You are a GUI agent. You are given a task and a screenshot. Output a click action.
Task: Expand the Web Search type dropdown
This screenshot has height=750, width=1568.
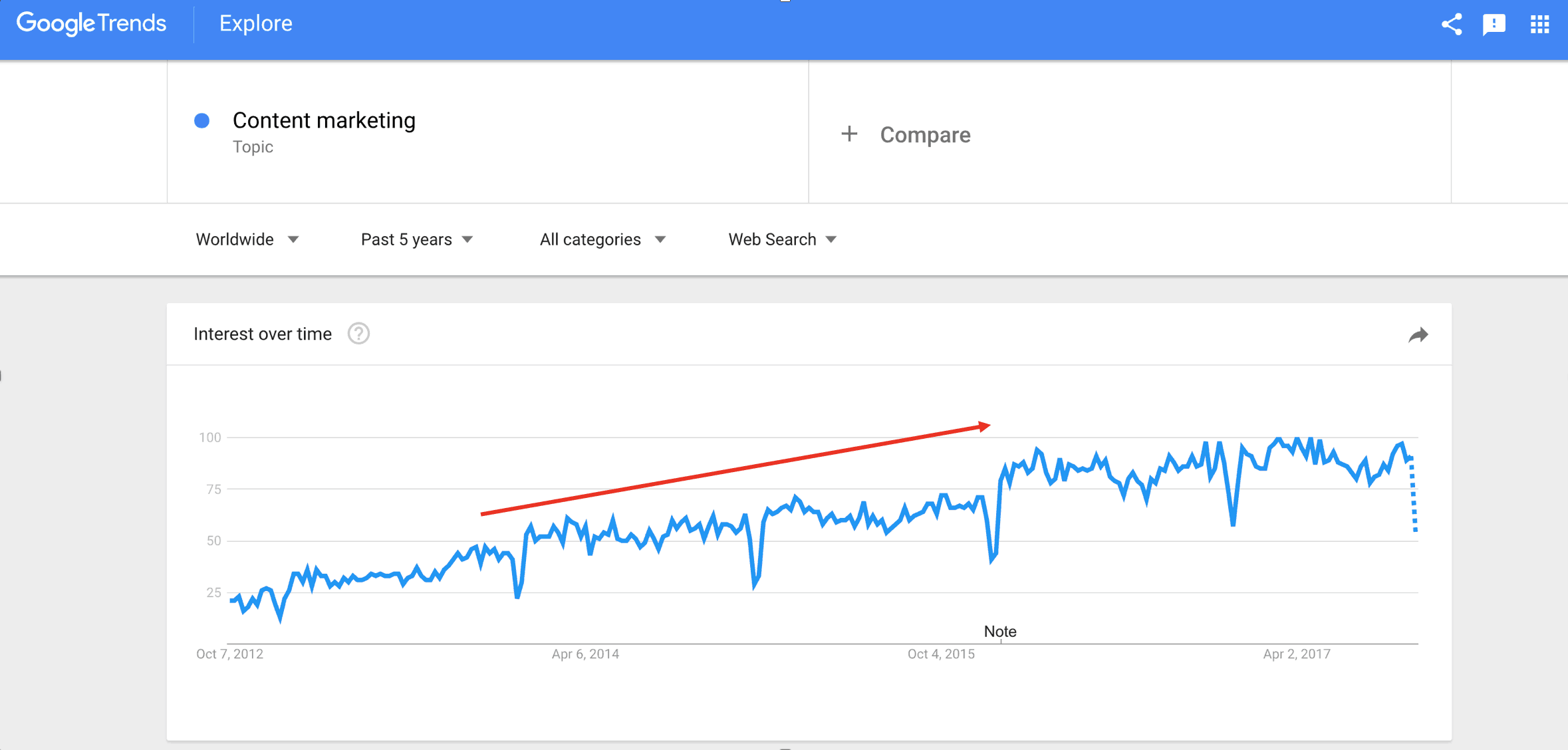782,239
